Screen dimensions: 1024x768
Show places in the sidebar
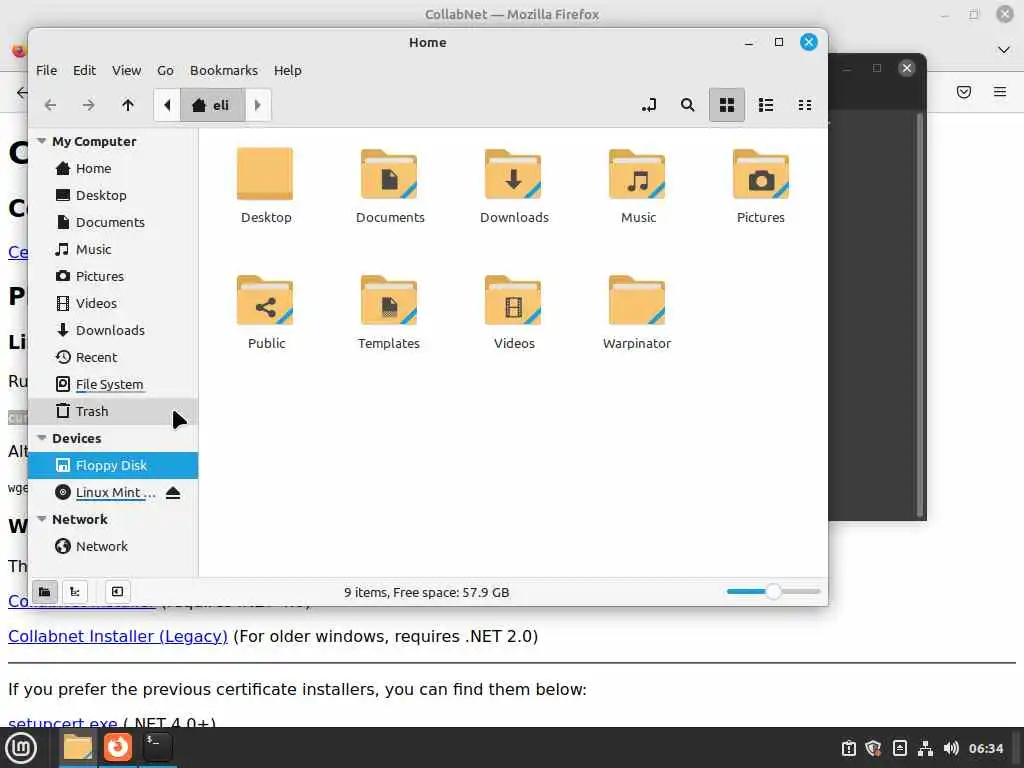pos(44,592)
